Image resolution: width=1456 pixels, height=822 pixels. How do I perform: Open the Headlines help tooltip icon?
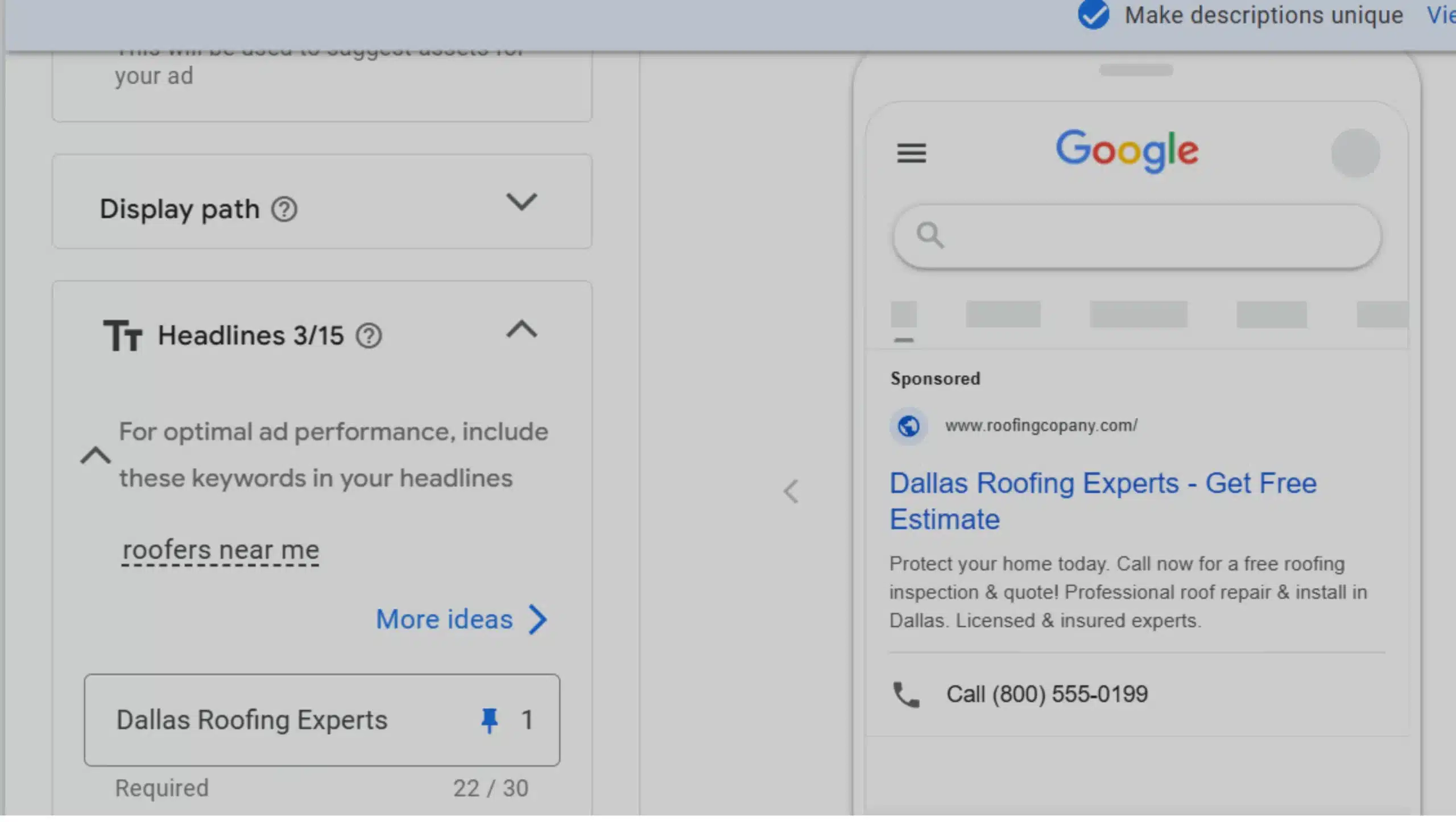coord(370,335)
